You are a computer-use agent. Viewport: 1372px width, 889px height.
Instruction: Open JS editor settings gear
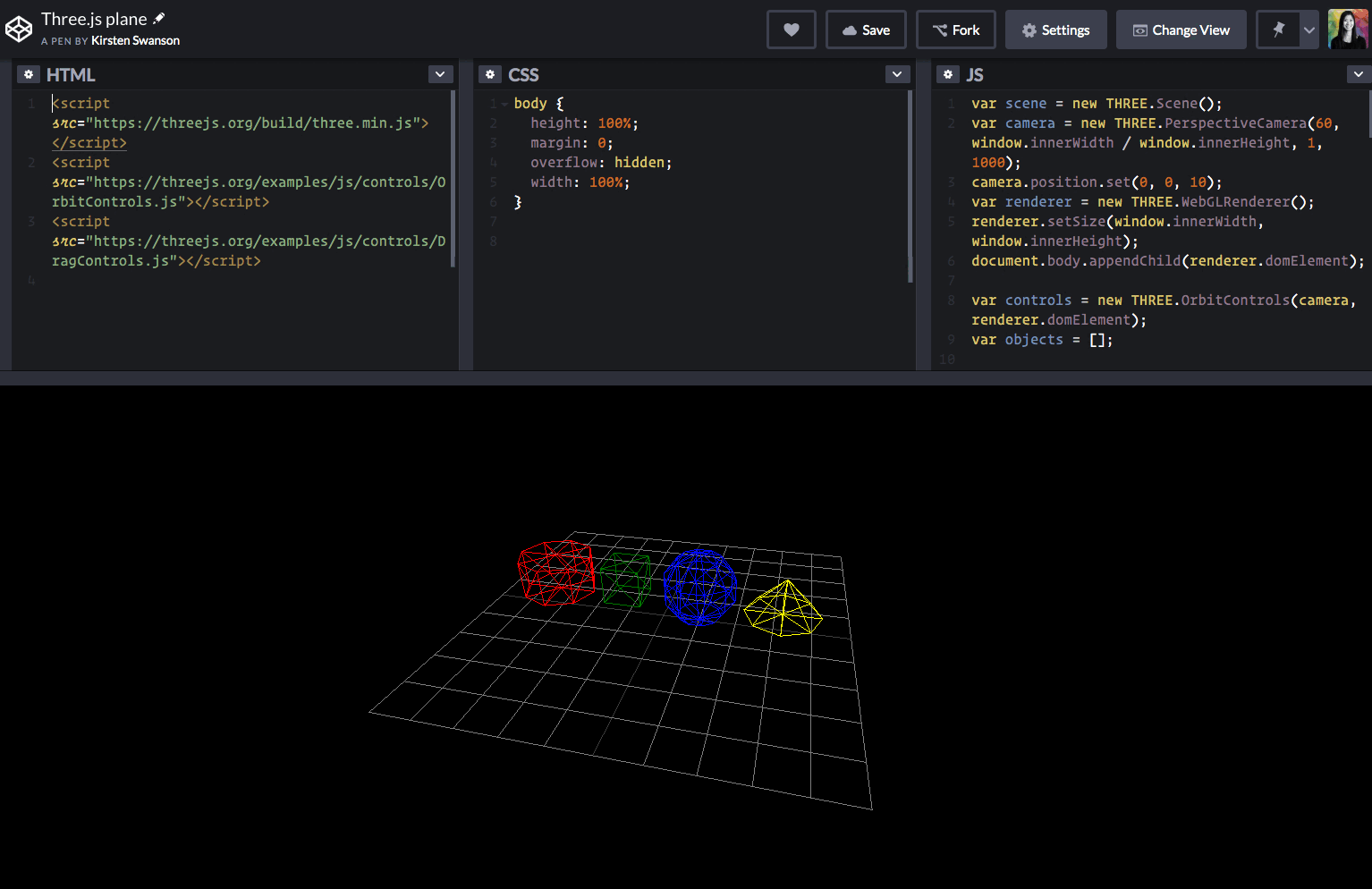point(948,74)
